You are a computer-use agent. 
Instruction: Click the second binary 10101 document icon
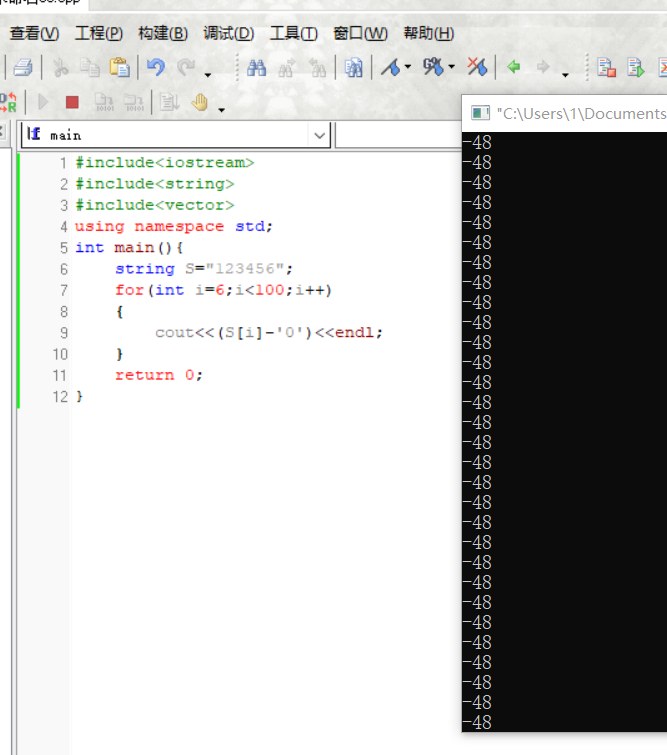[134, 102]
